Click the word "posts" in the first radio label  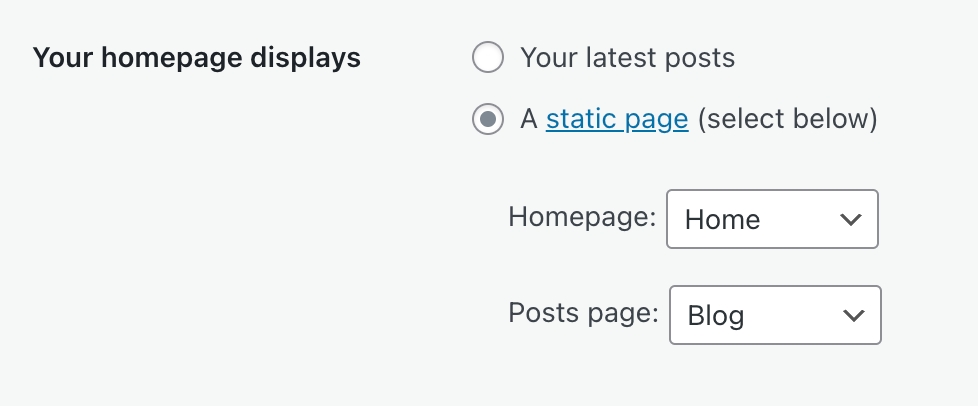coord(700,58)
